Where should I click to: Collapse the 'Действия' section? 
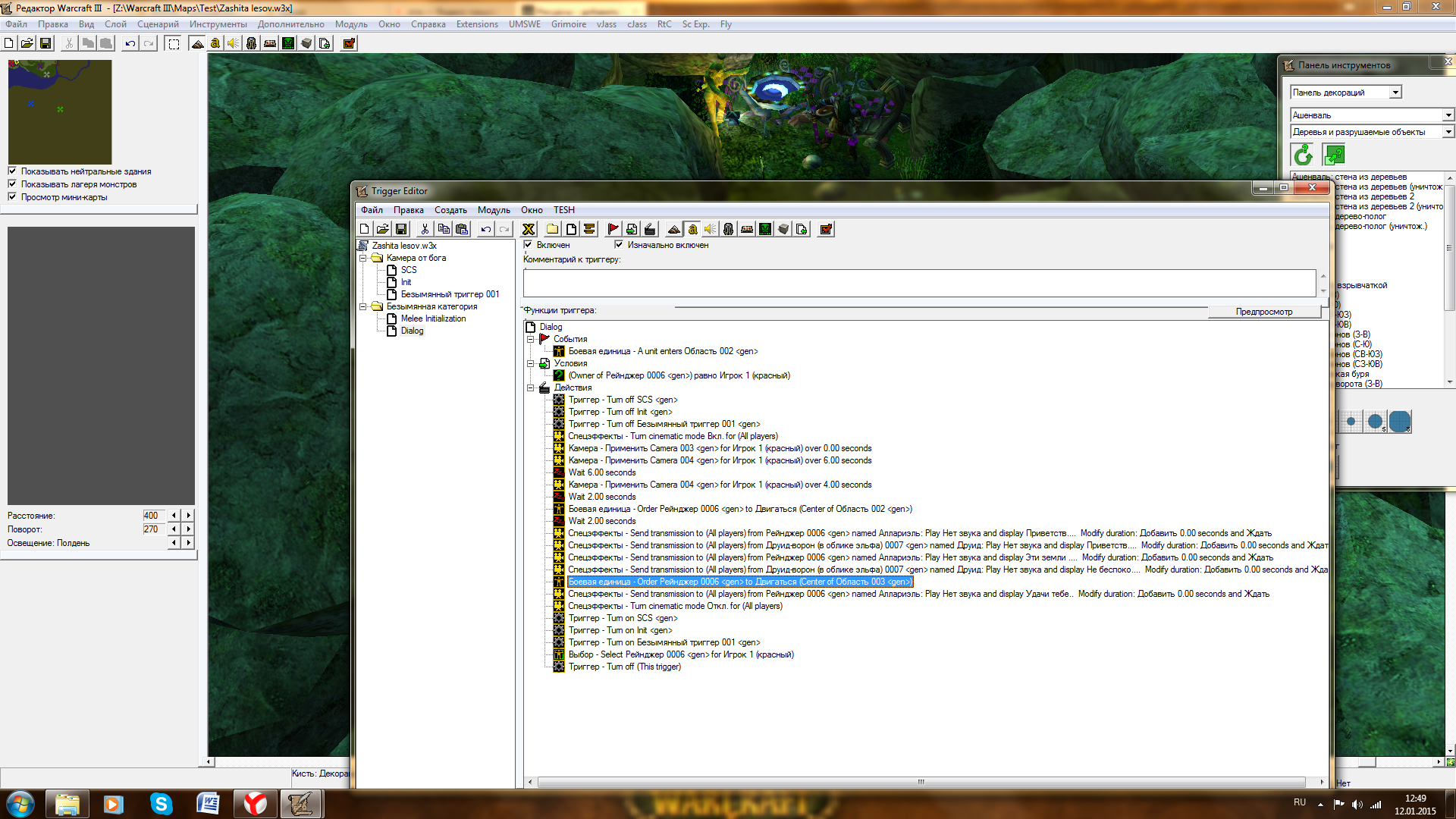[531, 388]
